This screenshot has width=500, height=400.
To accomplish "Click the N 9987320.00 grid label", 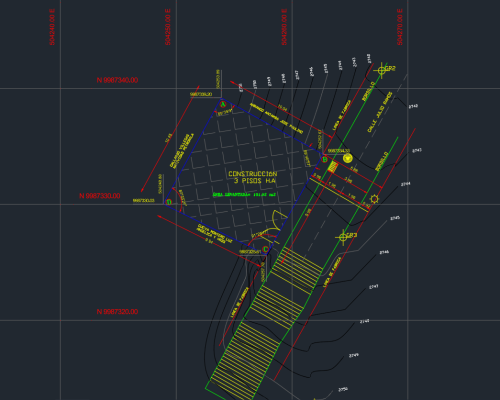I will tap(117, 312).
